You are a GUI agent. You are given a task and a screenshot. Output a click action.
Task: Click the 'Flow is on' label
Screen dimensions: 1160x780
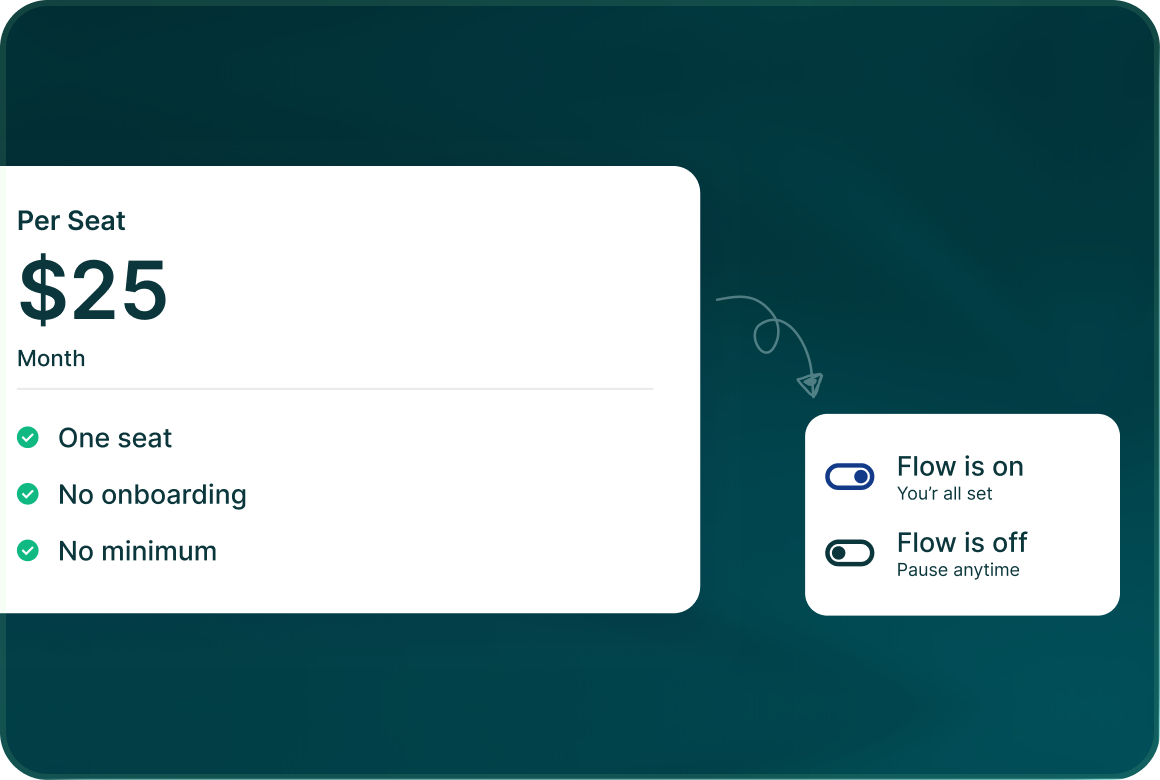tap(960, 466)
